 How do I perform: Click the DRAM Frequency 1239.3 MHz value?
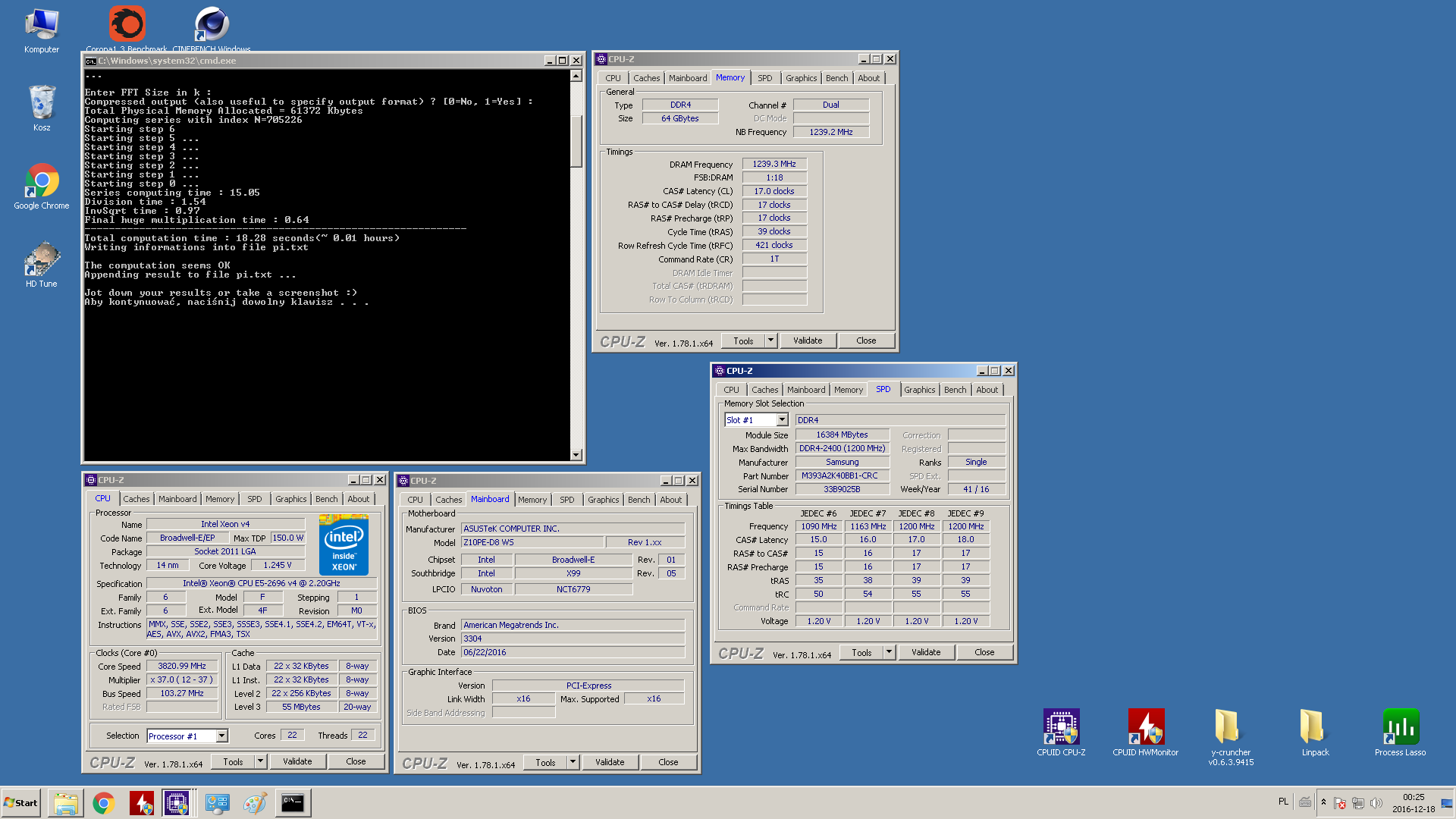pos(774,164)
